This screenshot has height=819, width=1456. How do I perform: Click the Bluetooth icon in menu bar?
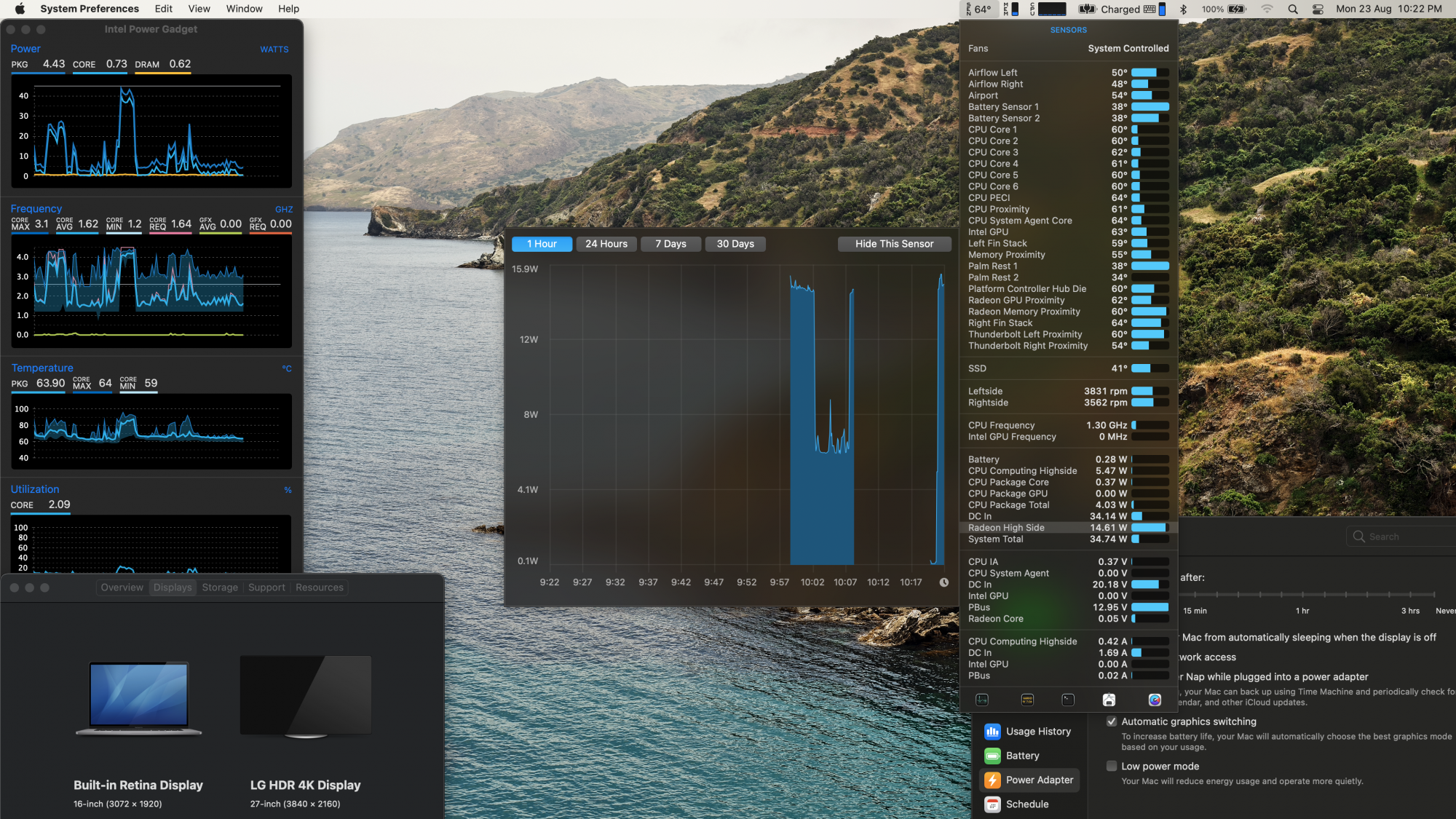[1183, 9]
